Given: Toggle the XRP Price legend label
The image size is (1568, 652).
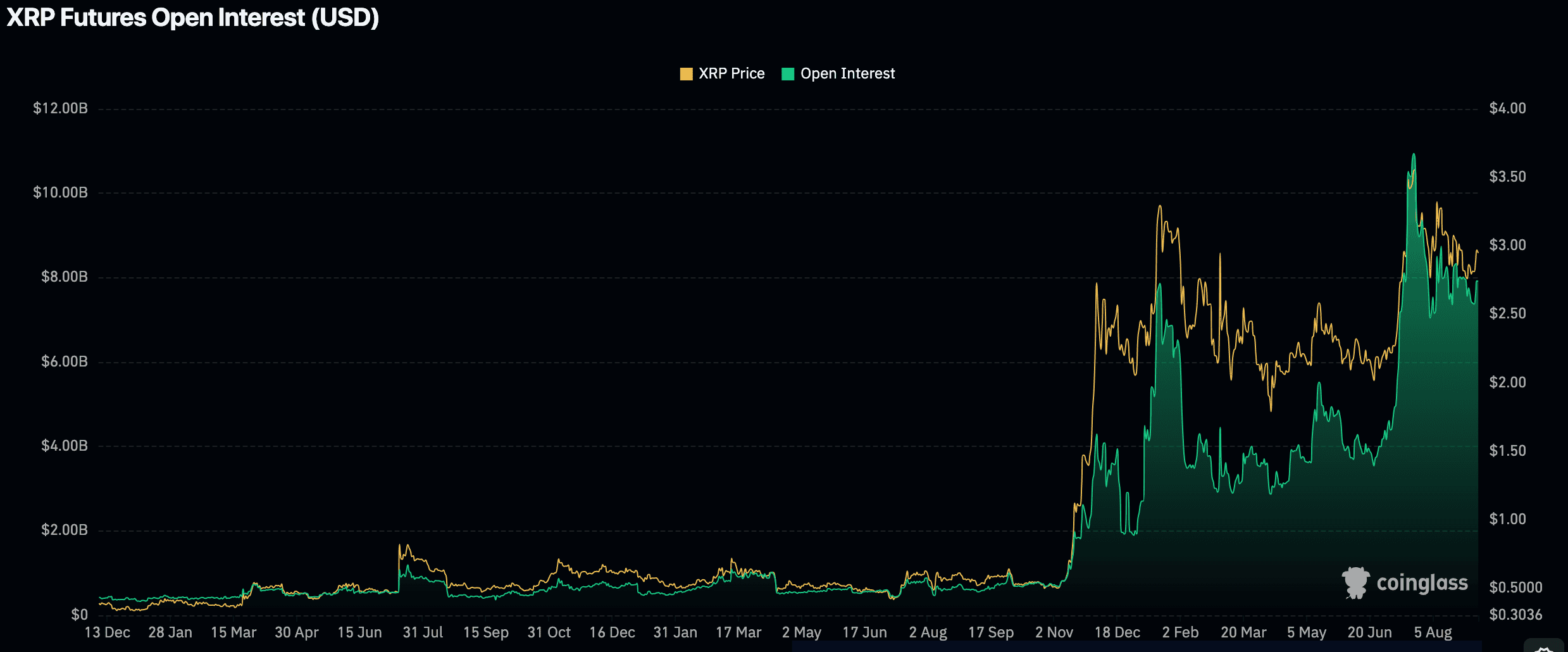Looking at the screenshot, I should (x=731, y=74).
